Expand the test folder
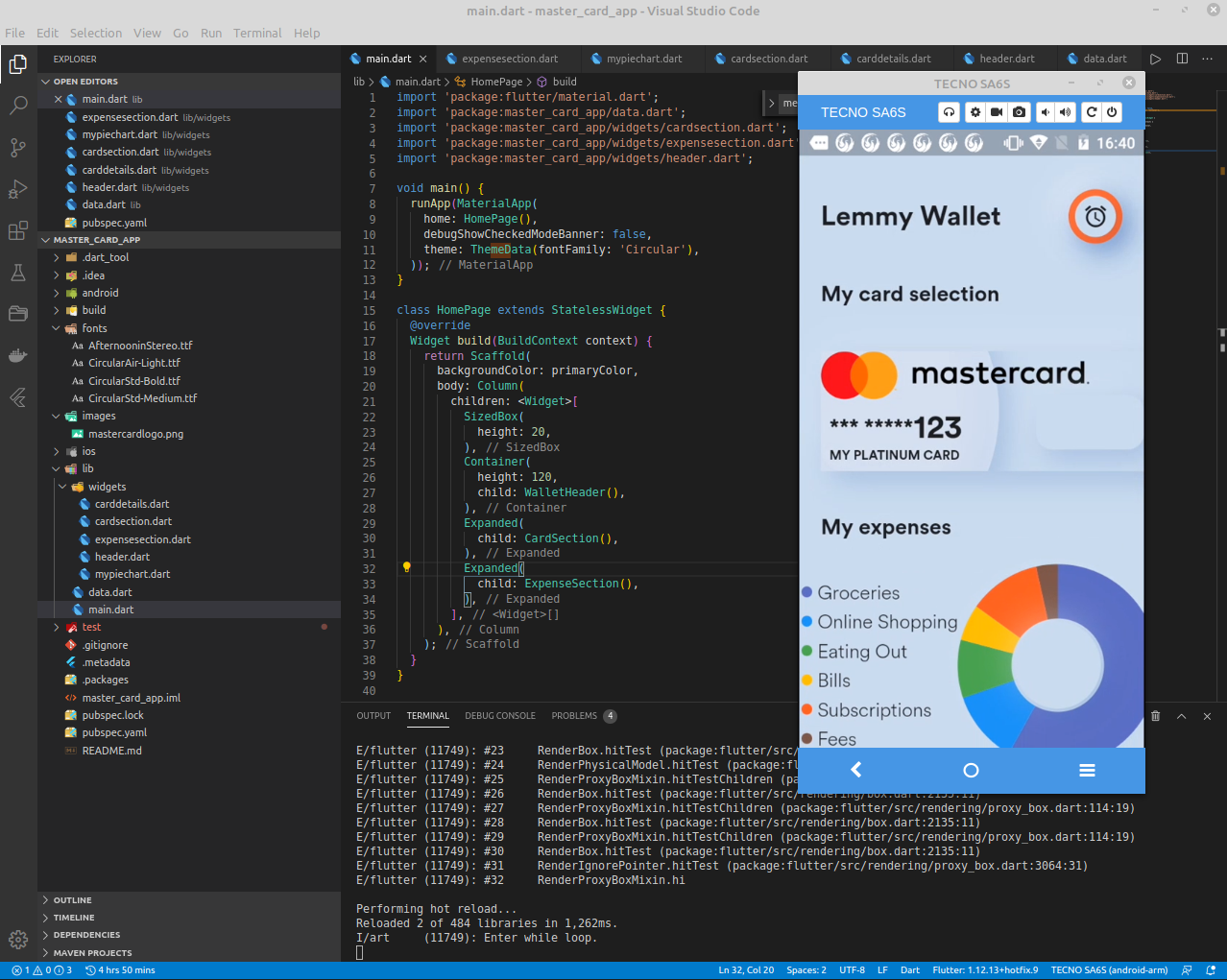This screenshot has width=1227, height=980. click(189, 627)
